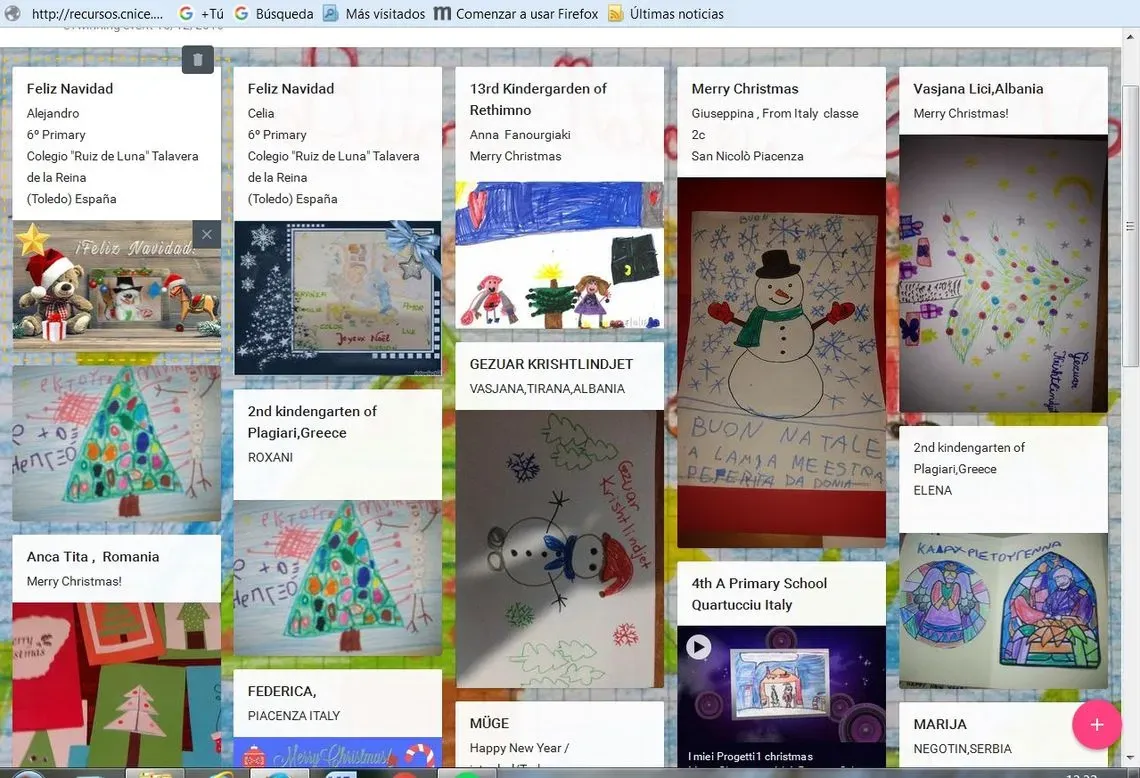
Task: Open the Más visitados bookmark
Action: click(x=374, y=13)
